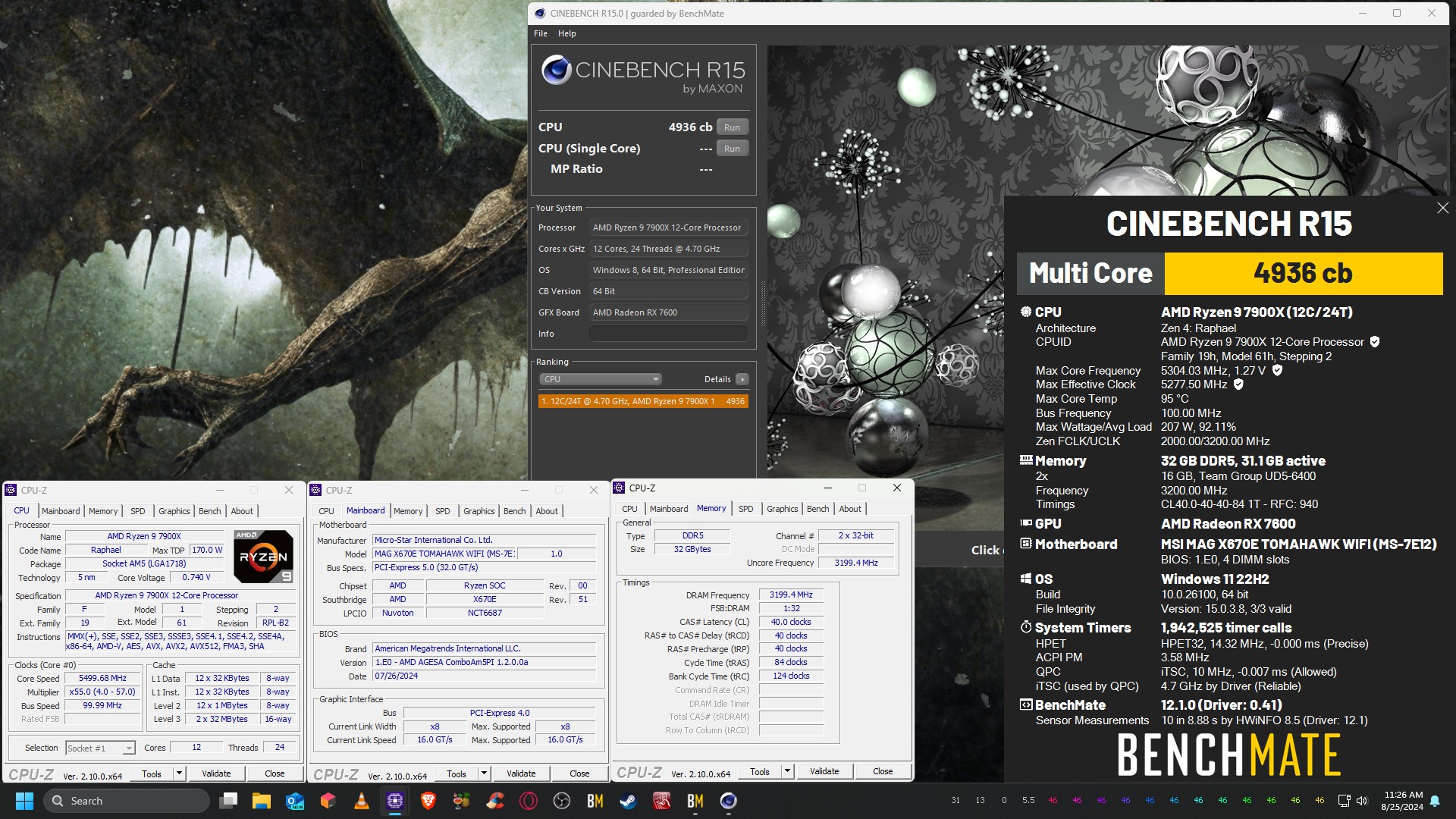Click the network display tray icon
Image resolution: width=1456 pixels, height=819 pixels.
tap(1344, 801)
